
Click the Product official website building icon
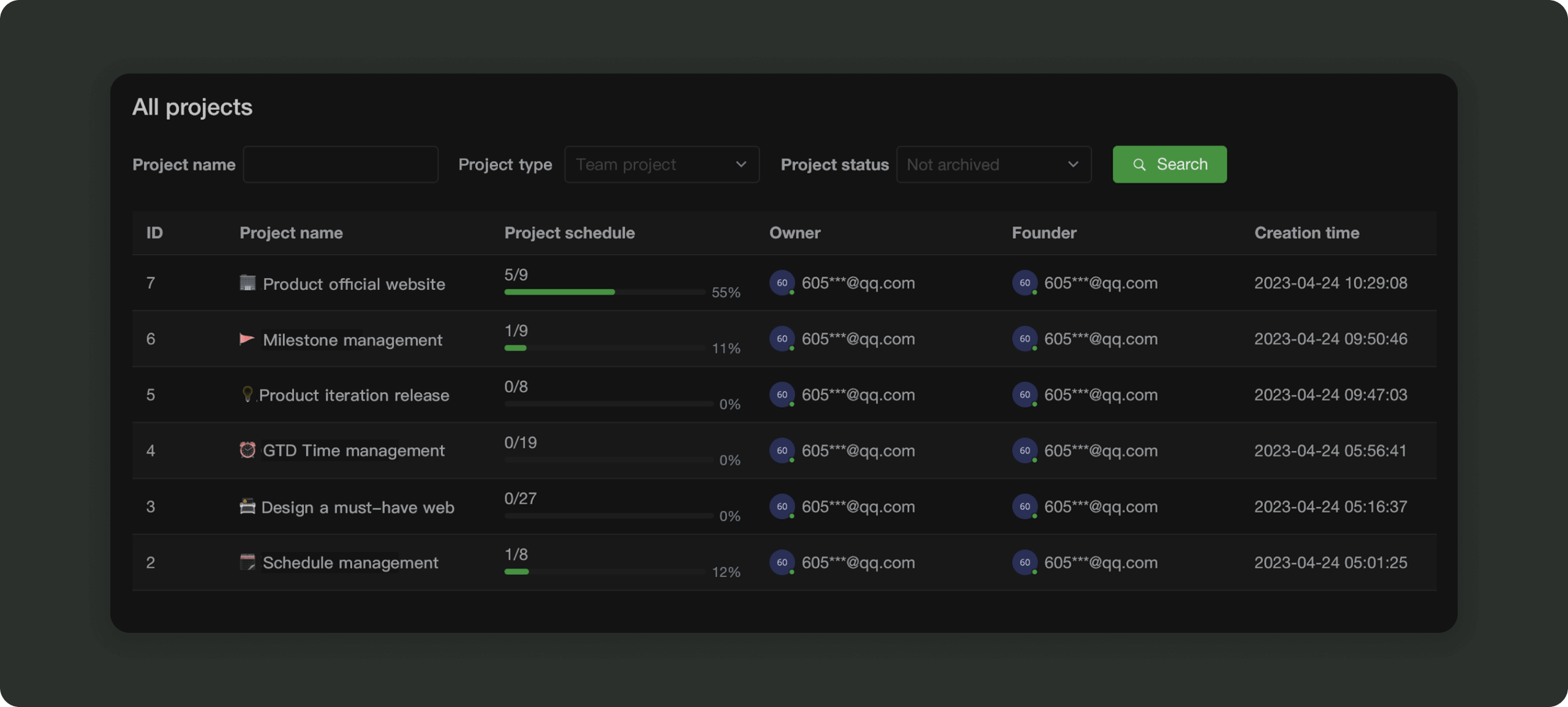(x=247, y=282)
